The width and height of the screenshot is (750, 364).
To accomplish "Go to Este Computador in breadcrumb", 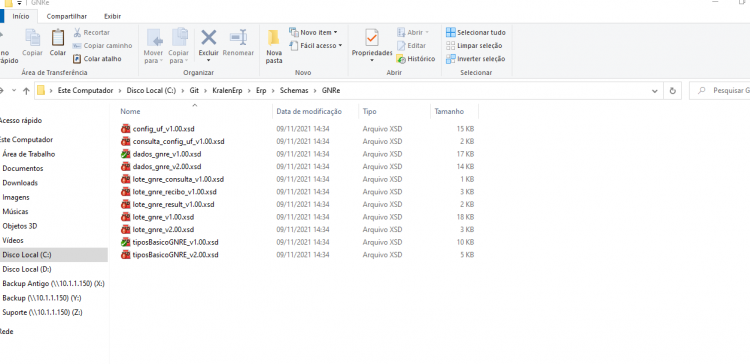I will tap(86, 90).
